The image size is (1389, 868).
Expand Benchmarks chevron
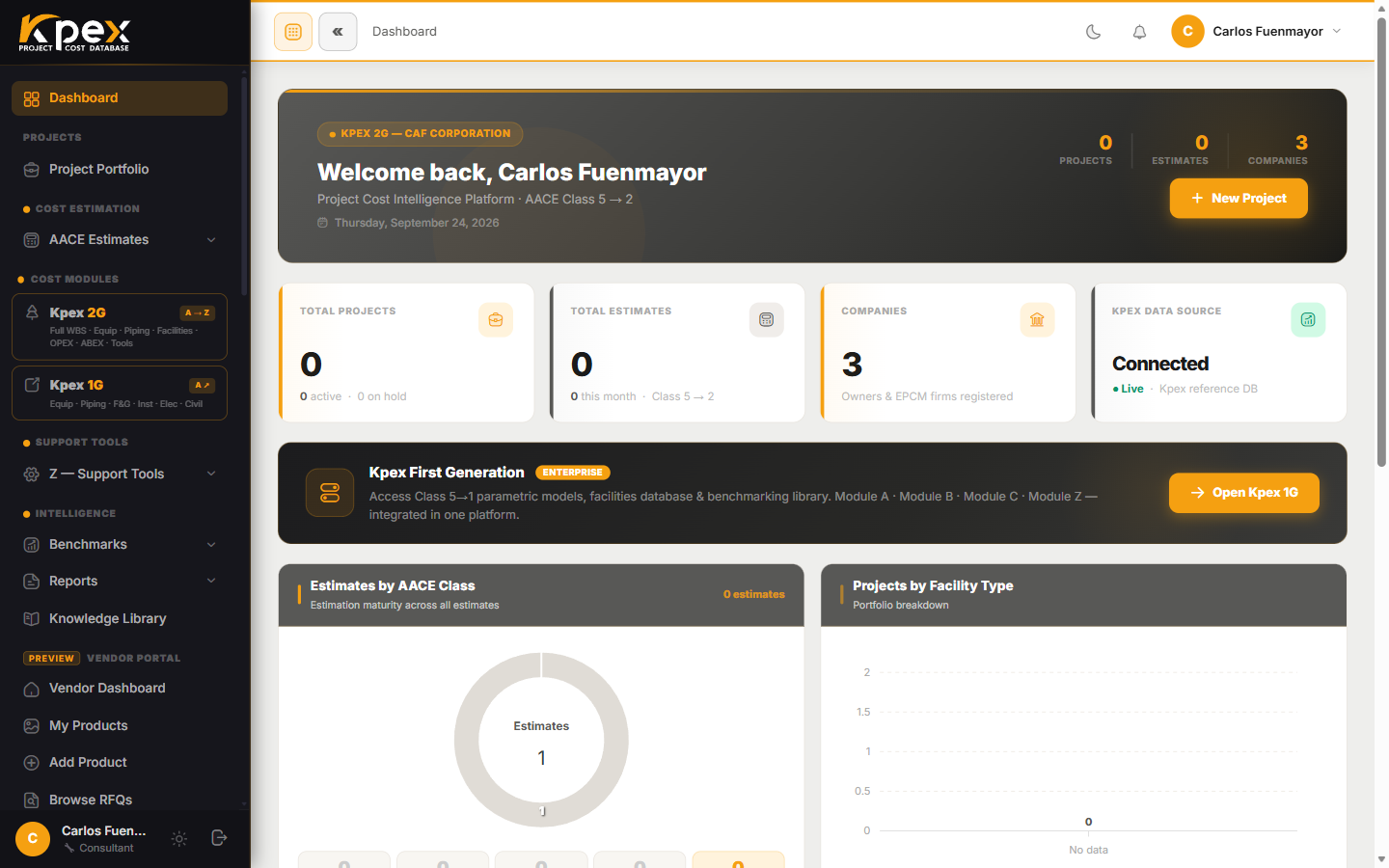tap(211, 545)
